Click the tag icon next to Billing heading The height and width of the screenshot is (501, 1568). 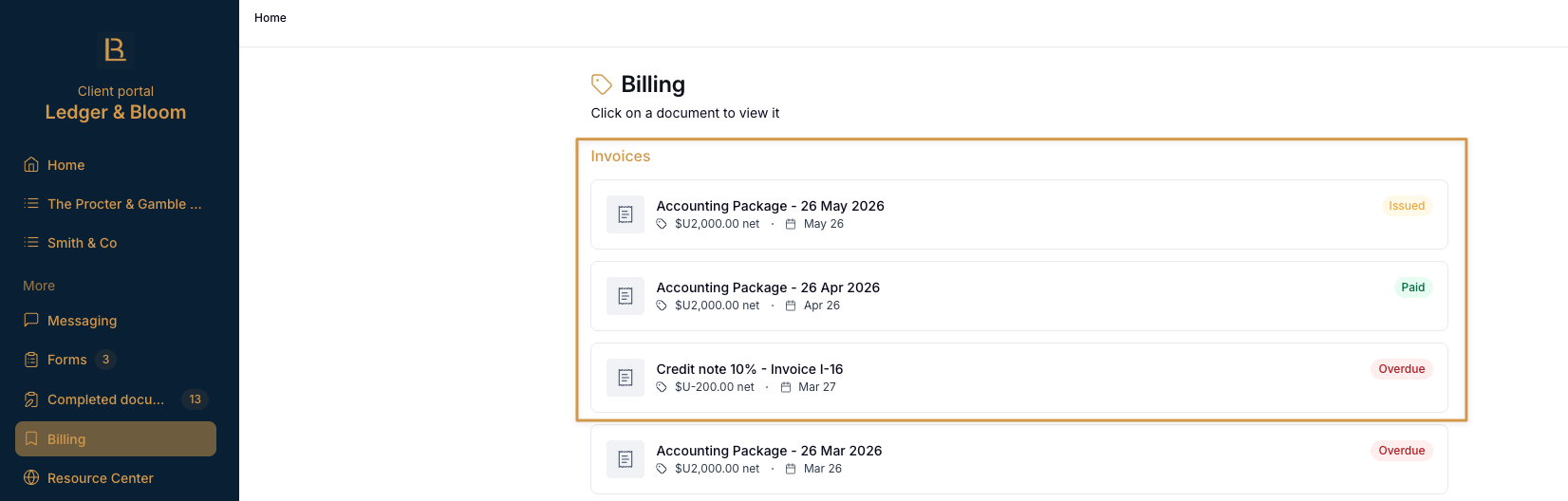tap(602, 84)
